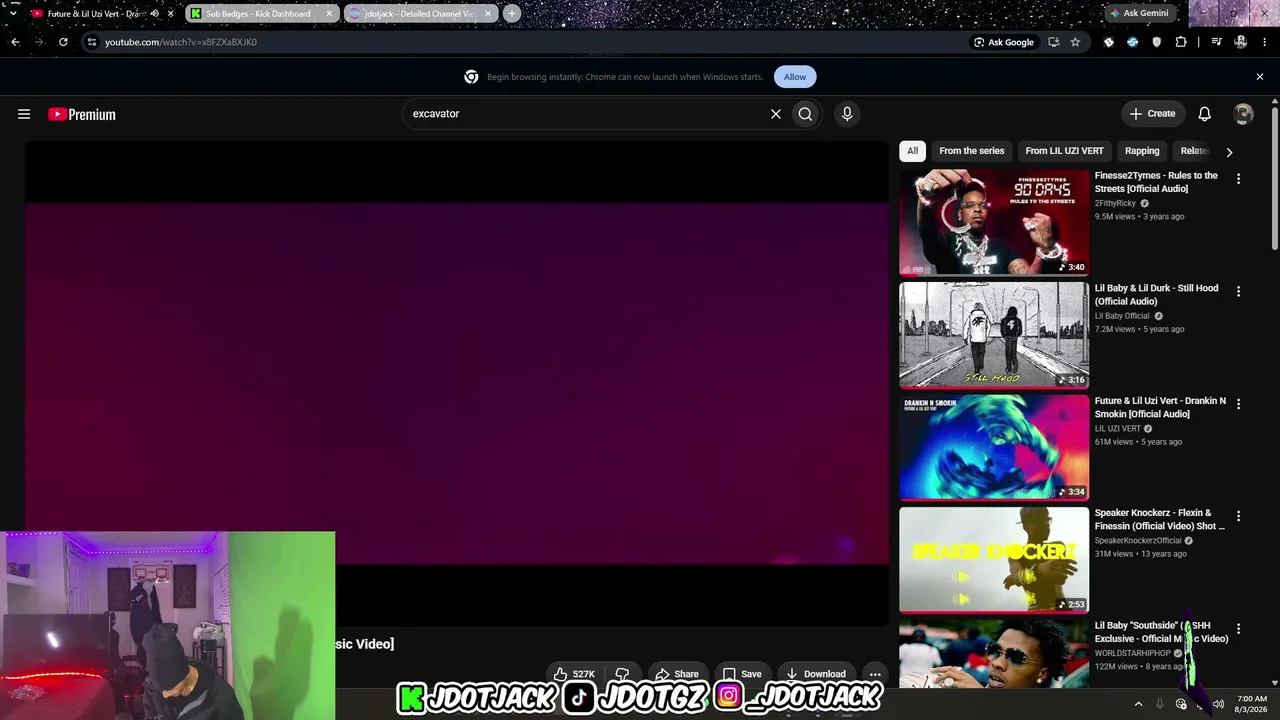The height and width of the screenshot is (720, 1280).
Task: Switch to Sub Badges Kick Dashboard tab
Action: (x=262, y=14)
